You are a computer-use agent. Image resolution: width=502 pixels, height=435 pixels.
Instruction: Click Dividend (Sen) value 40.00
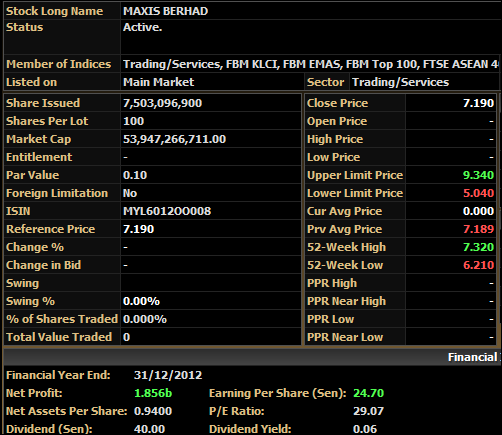(149, 429)
